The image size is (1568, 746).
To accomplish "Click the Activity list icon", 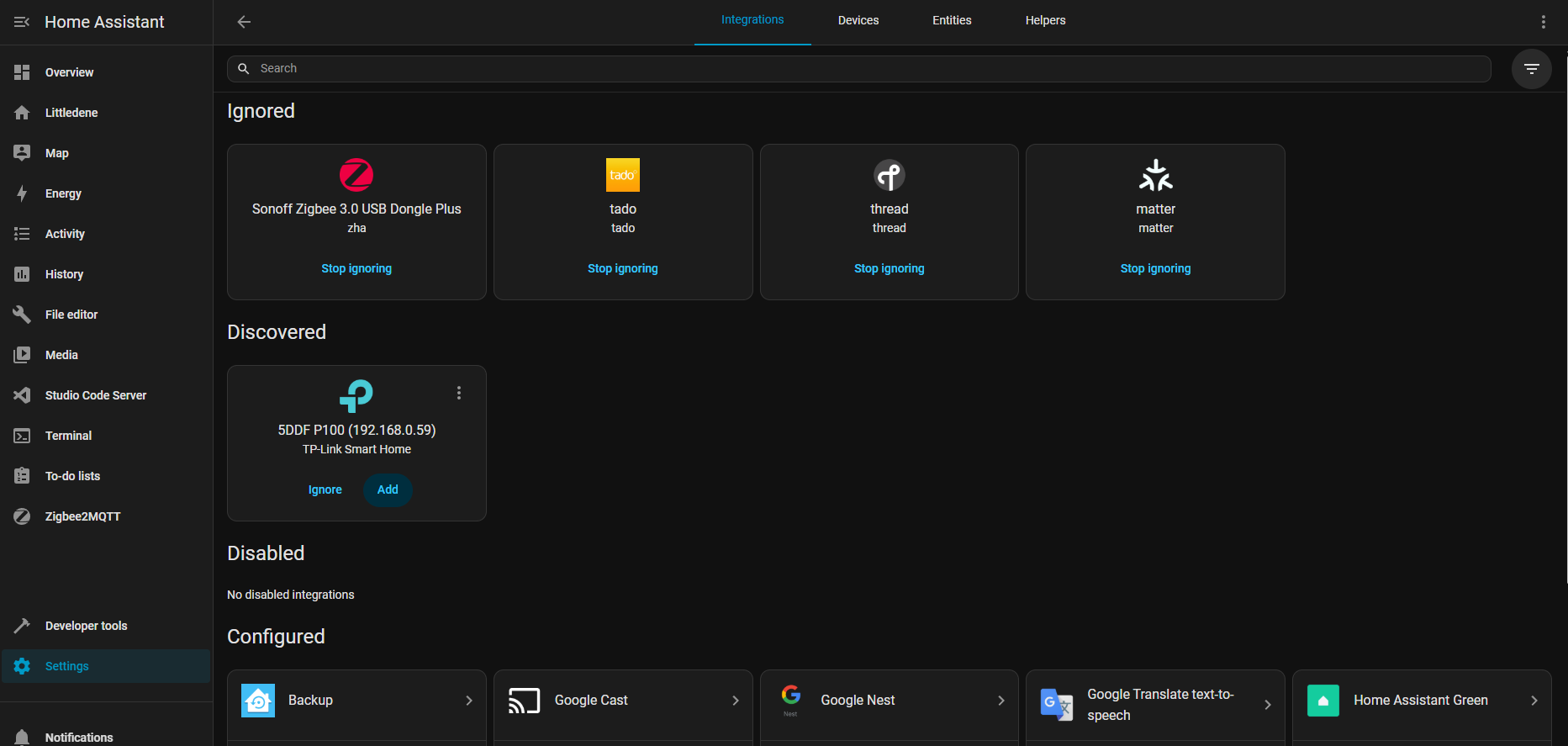I will [22, 234].
